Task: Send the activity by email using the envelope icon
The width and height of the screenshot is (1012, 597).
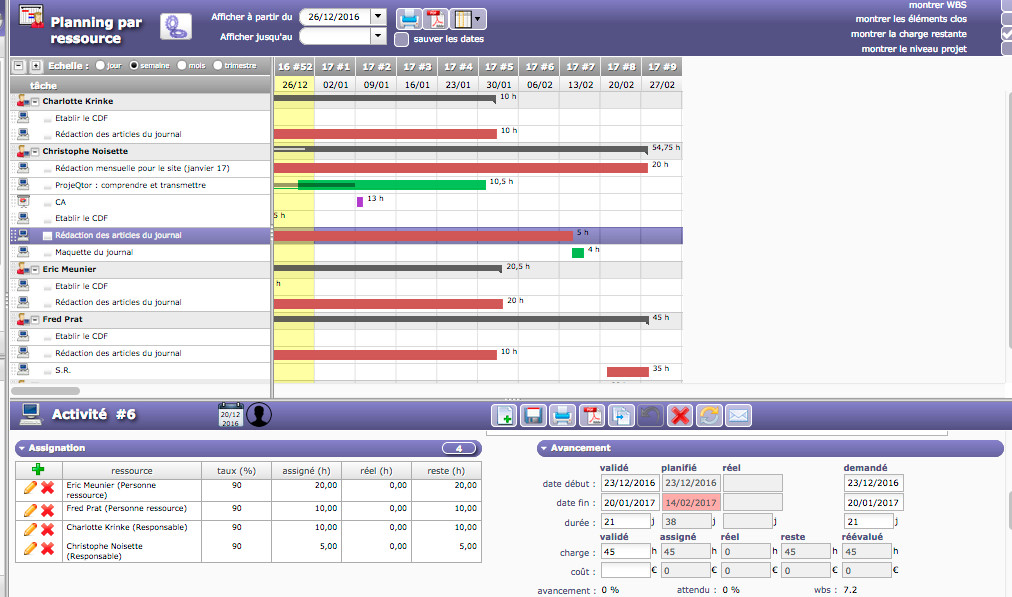Action: (x=738, y=415)
